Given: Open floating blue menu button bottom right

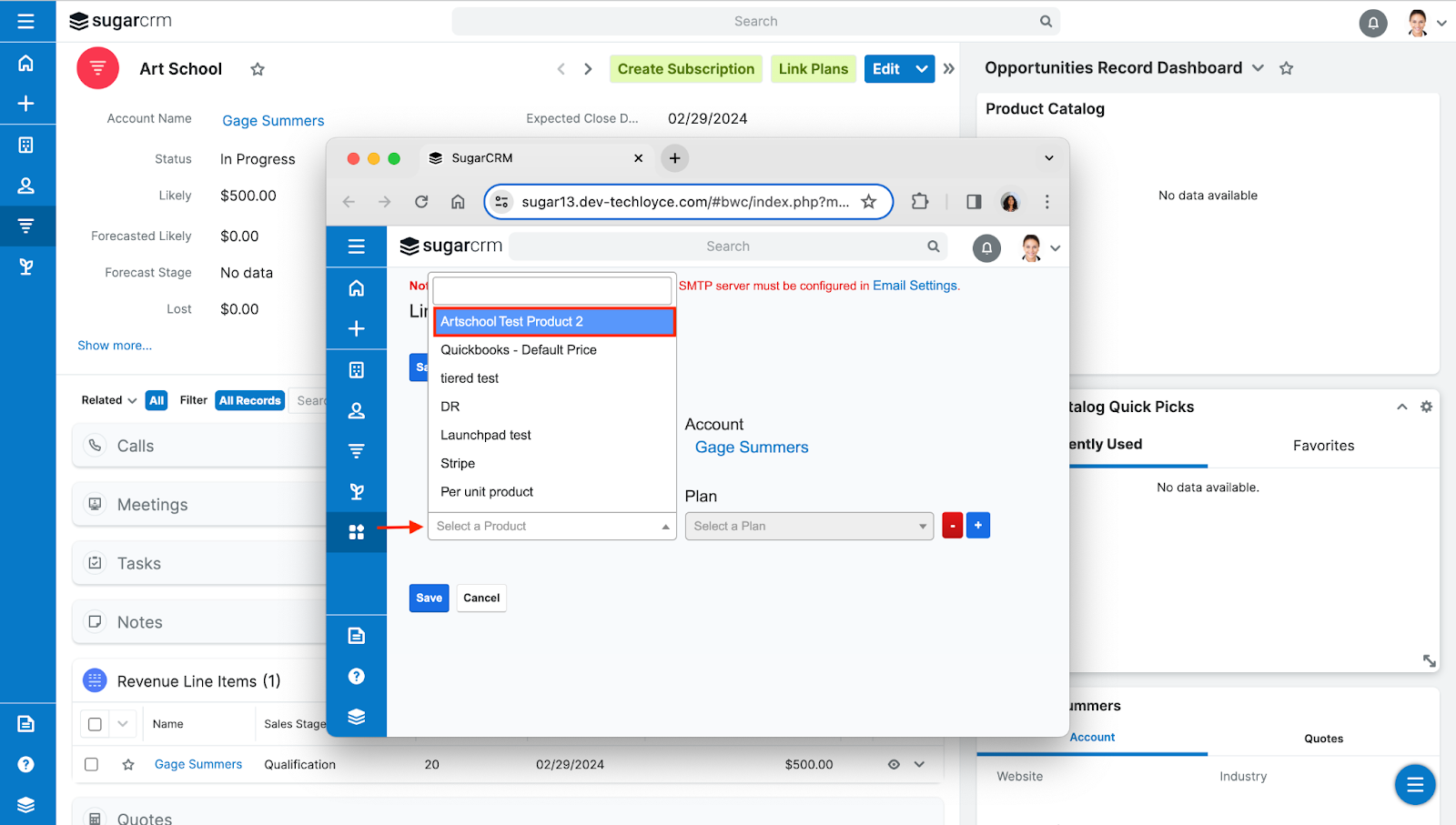Looking at the screenshot, I should pyautogui.click(x=1415, y=785).
